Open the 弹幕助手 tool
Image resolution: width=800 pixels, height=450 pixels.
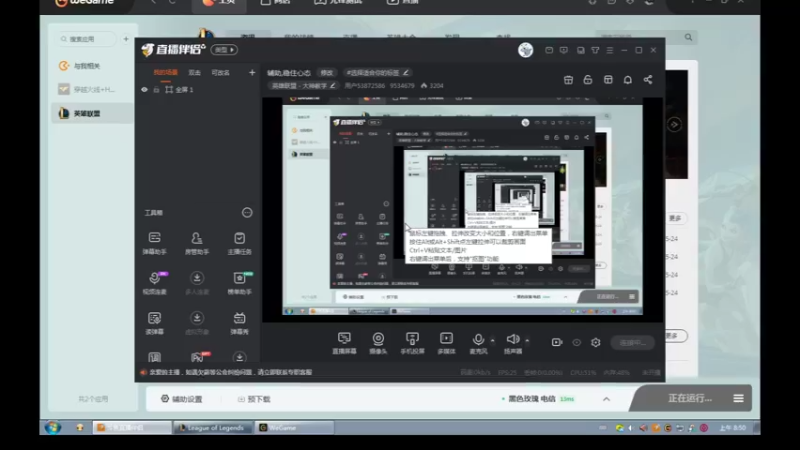coord(154,243)
